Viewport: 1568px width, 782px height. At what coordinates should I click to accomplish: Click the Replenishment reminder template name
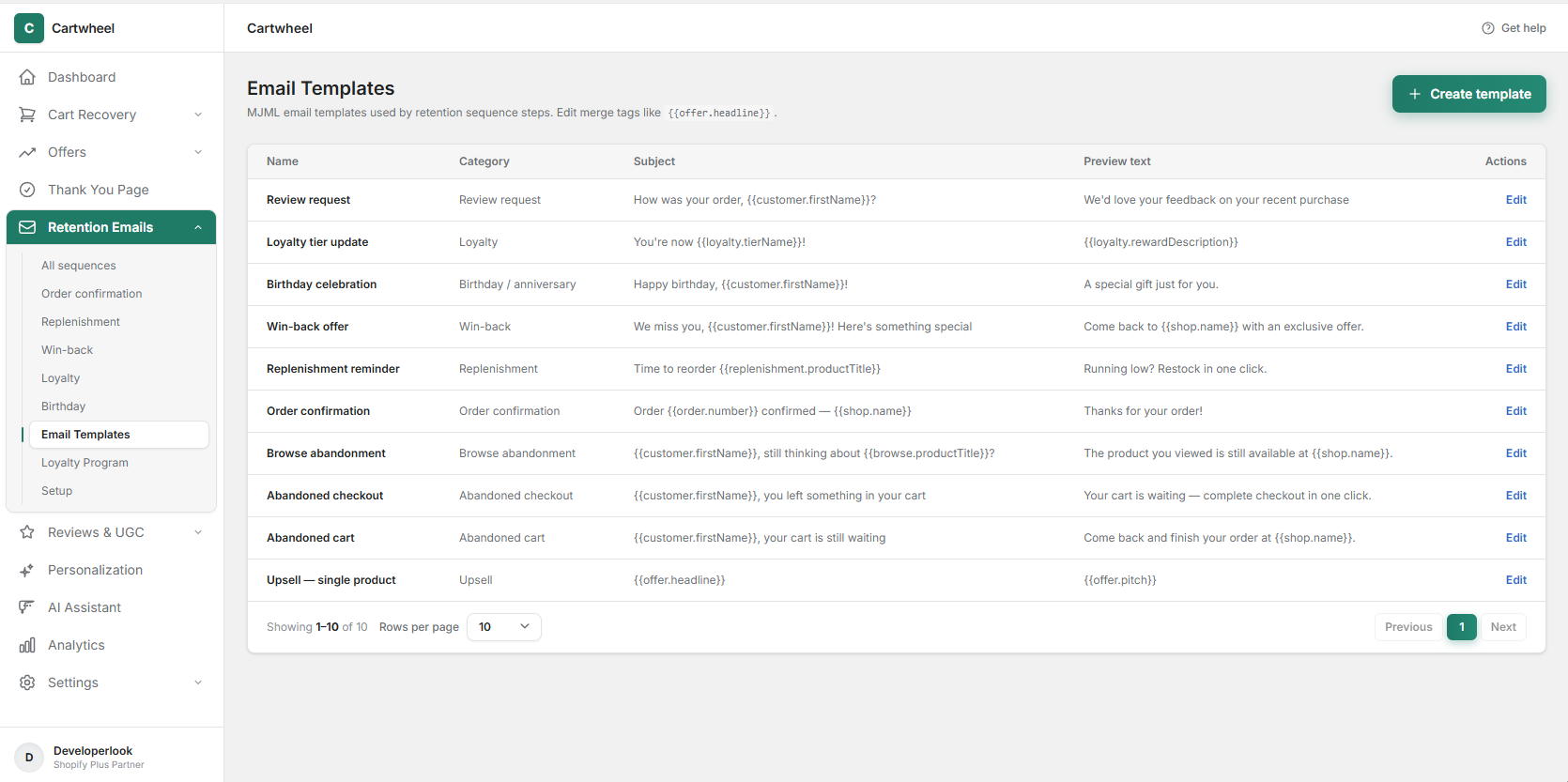[333, 369]
